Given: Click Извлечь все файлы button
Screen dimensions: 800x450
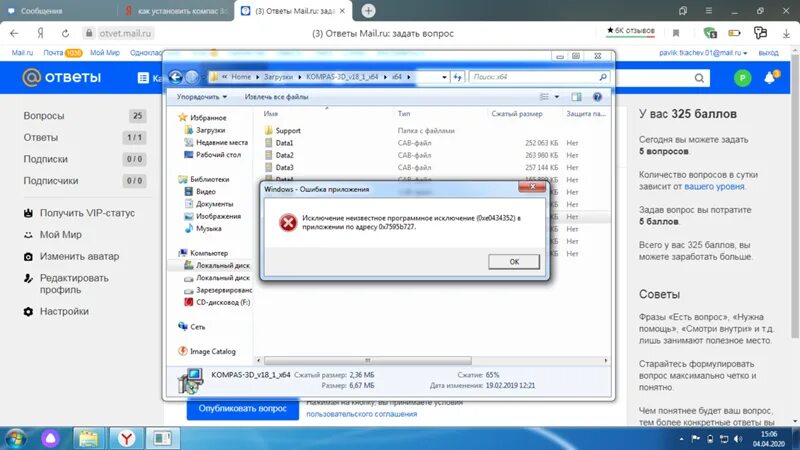Looking at the screenshot, I should coord(277,97).
